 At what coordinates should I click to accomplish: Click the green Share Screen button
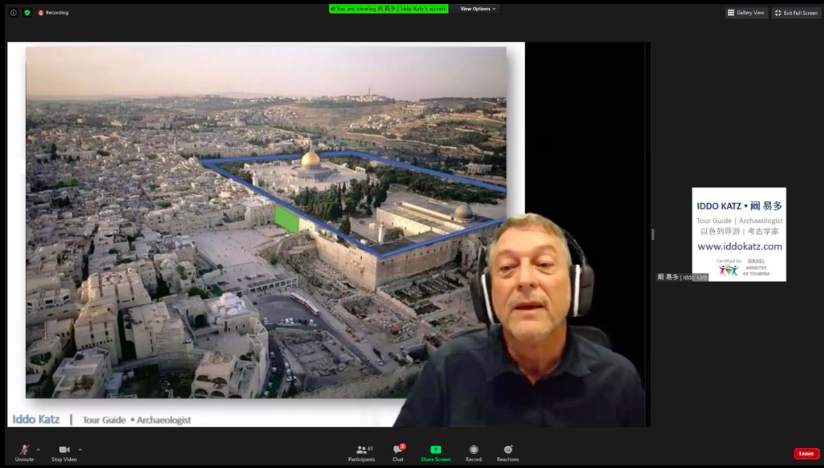[x=436, y=453]
